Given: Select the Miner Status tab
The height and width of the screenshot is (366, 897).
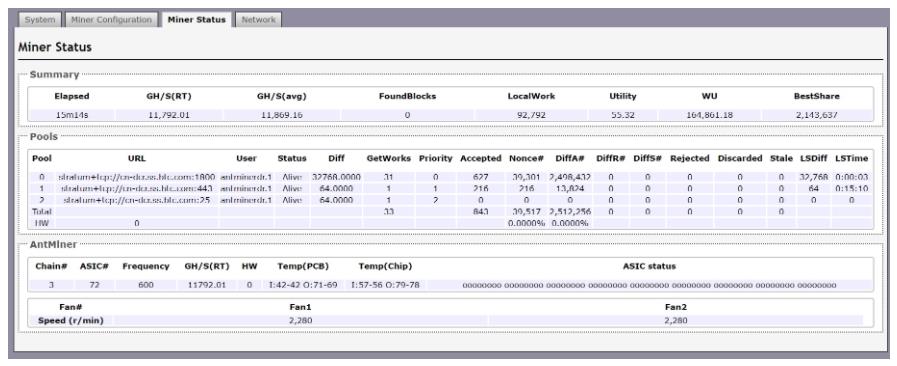Looking at the screenshot, I should point(196,19).
